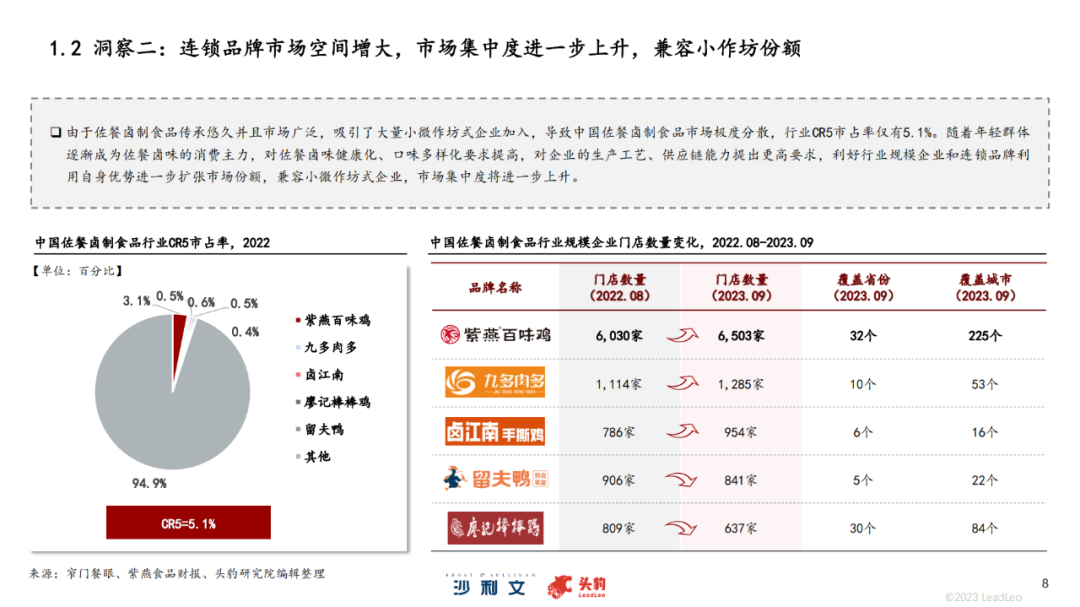Click the 1,285家 table cell
1080x607 pixels.
740,384
